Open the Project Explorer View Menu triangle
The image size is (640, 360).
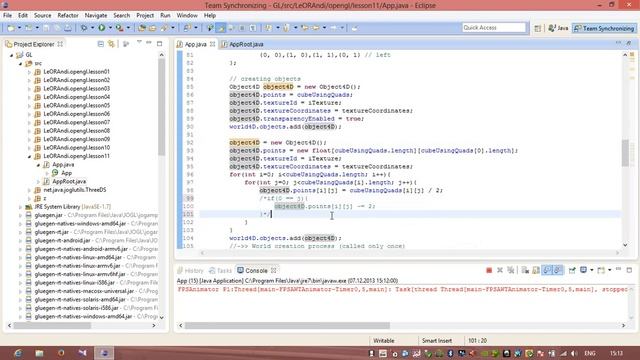point(139,42)
